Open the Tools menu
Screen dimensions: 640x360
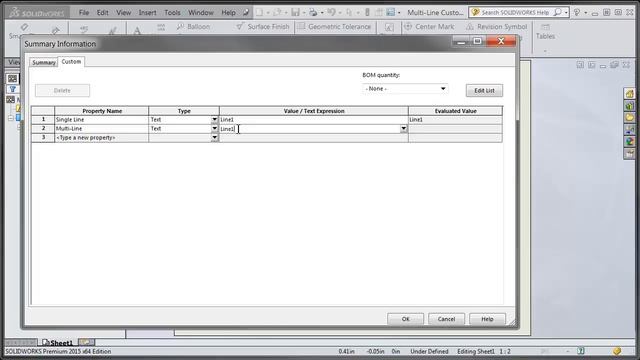coord(172,13)
